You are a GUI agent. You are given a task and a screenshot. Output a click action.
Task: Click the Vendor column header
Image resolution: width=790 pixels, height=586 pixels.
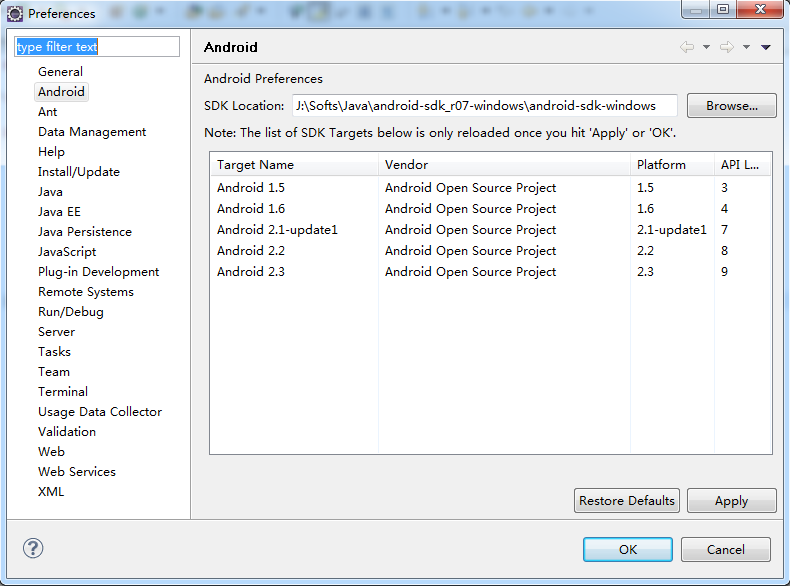click(x=504, y=165)
